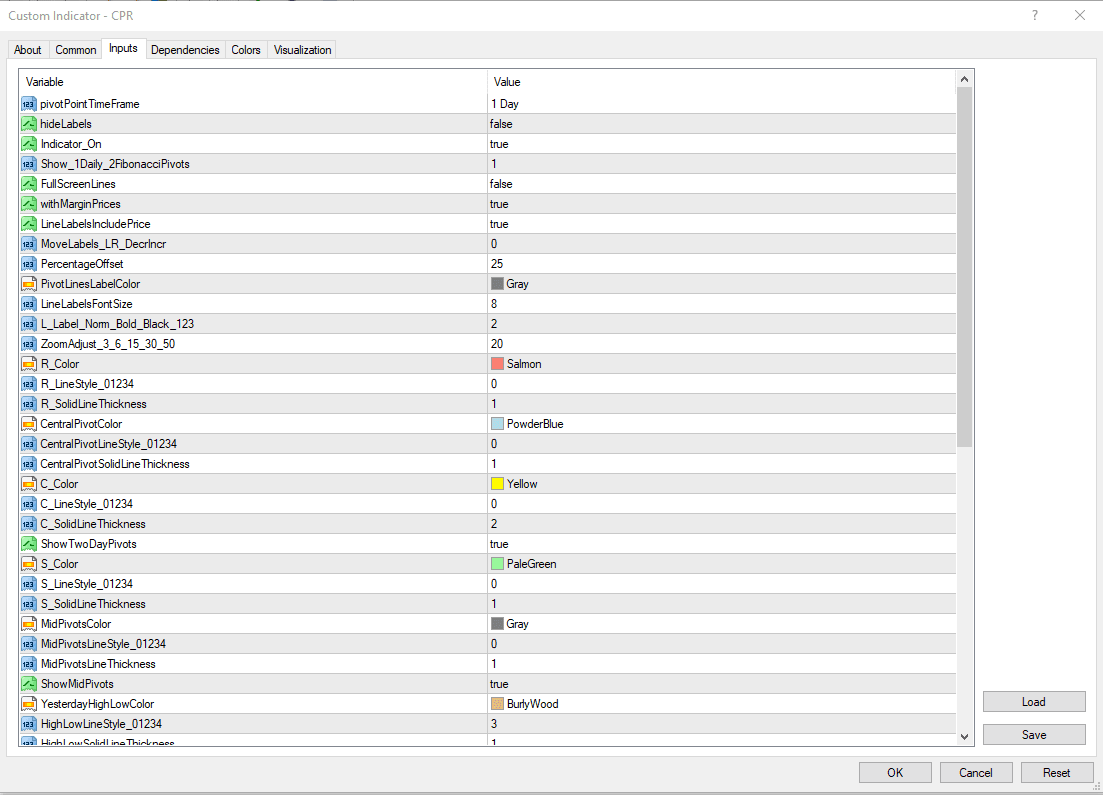Toggle the FullScreenLines false value

pos(720,184)
